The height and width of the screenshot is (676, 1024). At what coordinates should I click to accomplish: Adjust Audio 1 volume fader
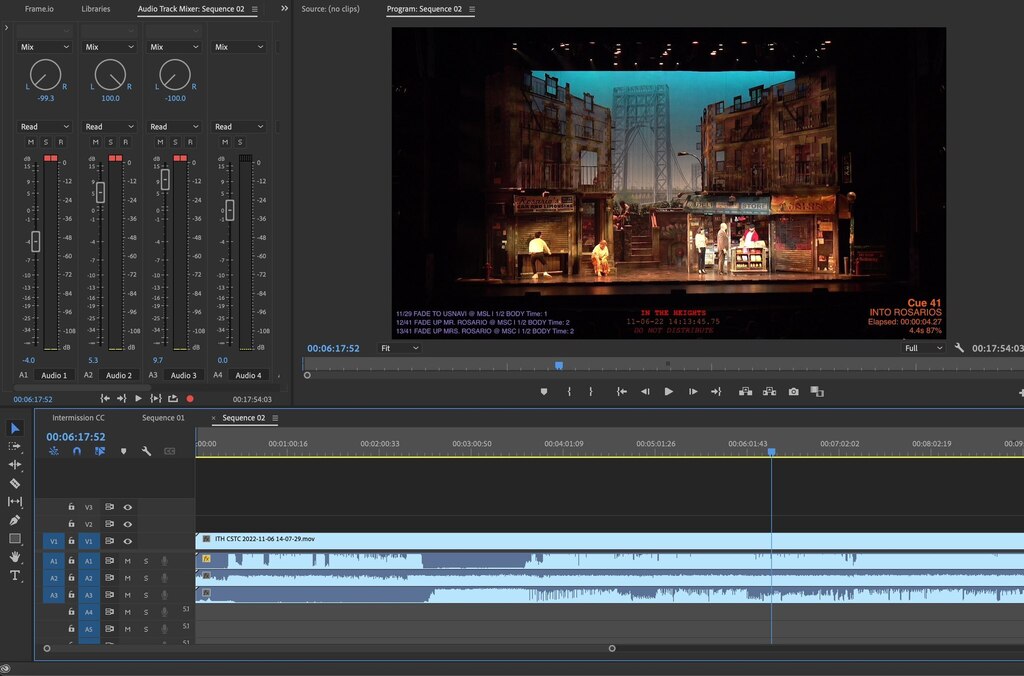coord(35,241)
